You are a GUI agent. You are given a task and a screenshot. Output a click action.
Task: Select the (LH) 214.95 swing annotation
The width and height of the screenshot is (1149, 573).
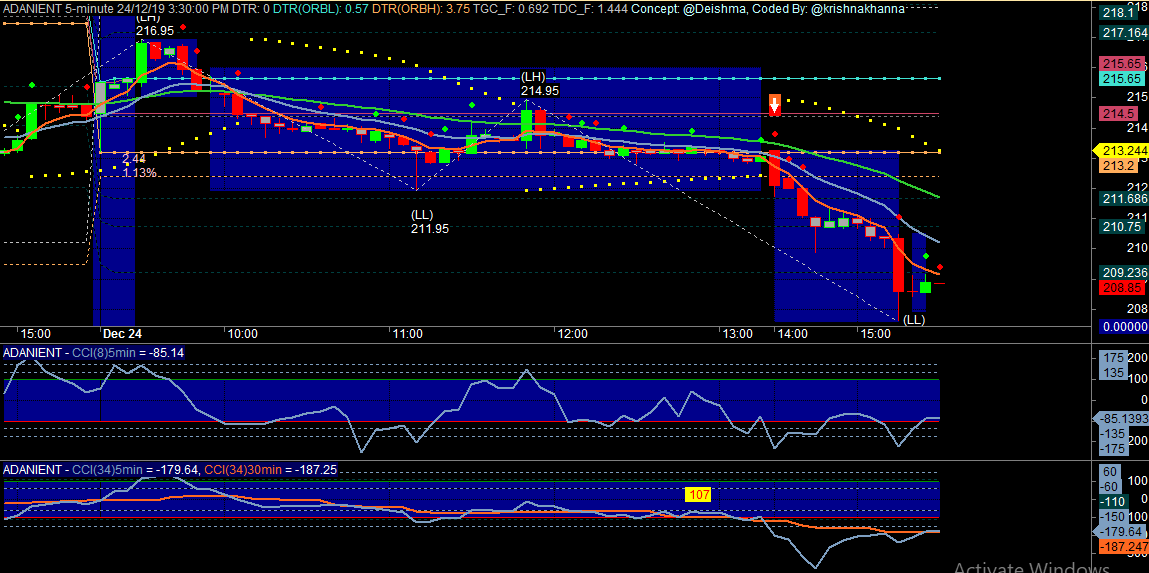coord(539,84)
